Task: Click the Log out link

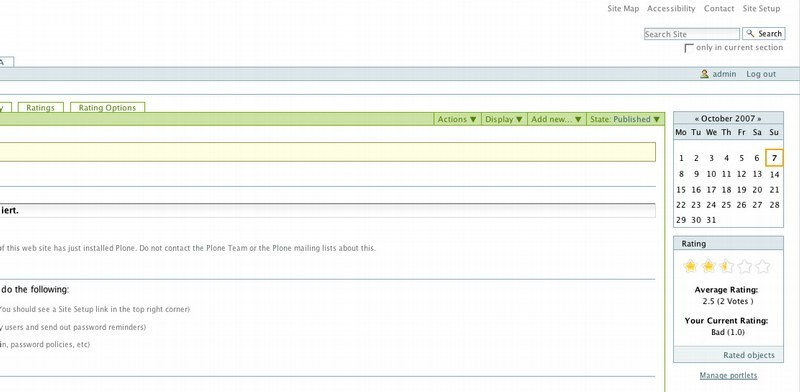Action: pos(761,74)
